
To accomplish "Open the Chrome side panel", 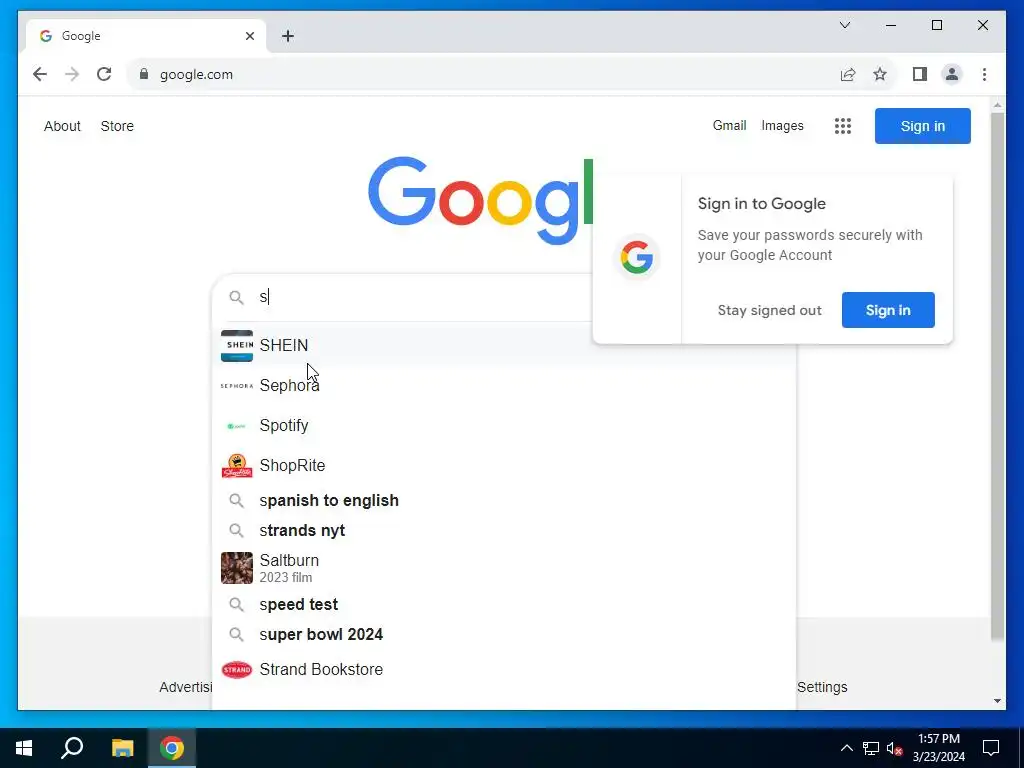I will coord(920,74).
